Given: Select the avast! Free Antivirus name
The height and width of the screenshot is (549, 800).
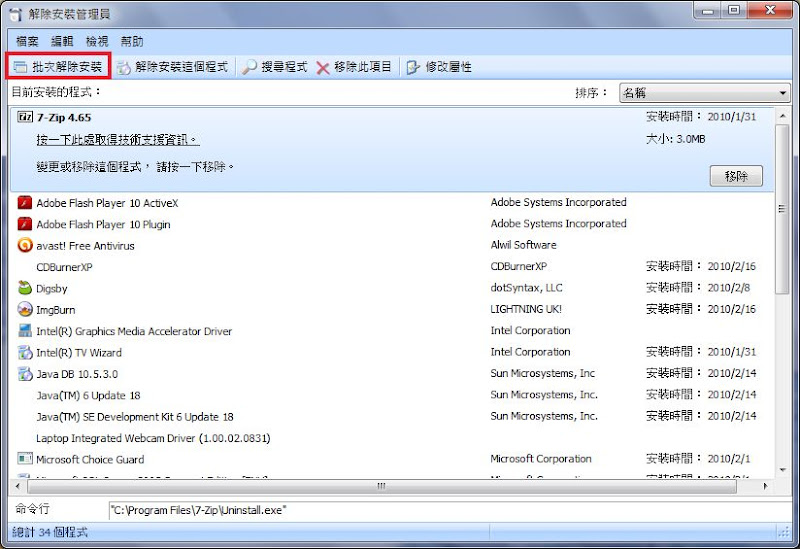Looking at the screenshot, I should click(x=85, y=246).
